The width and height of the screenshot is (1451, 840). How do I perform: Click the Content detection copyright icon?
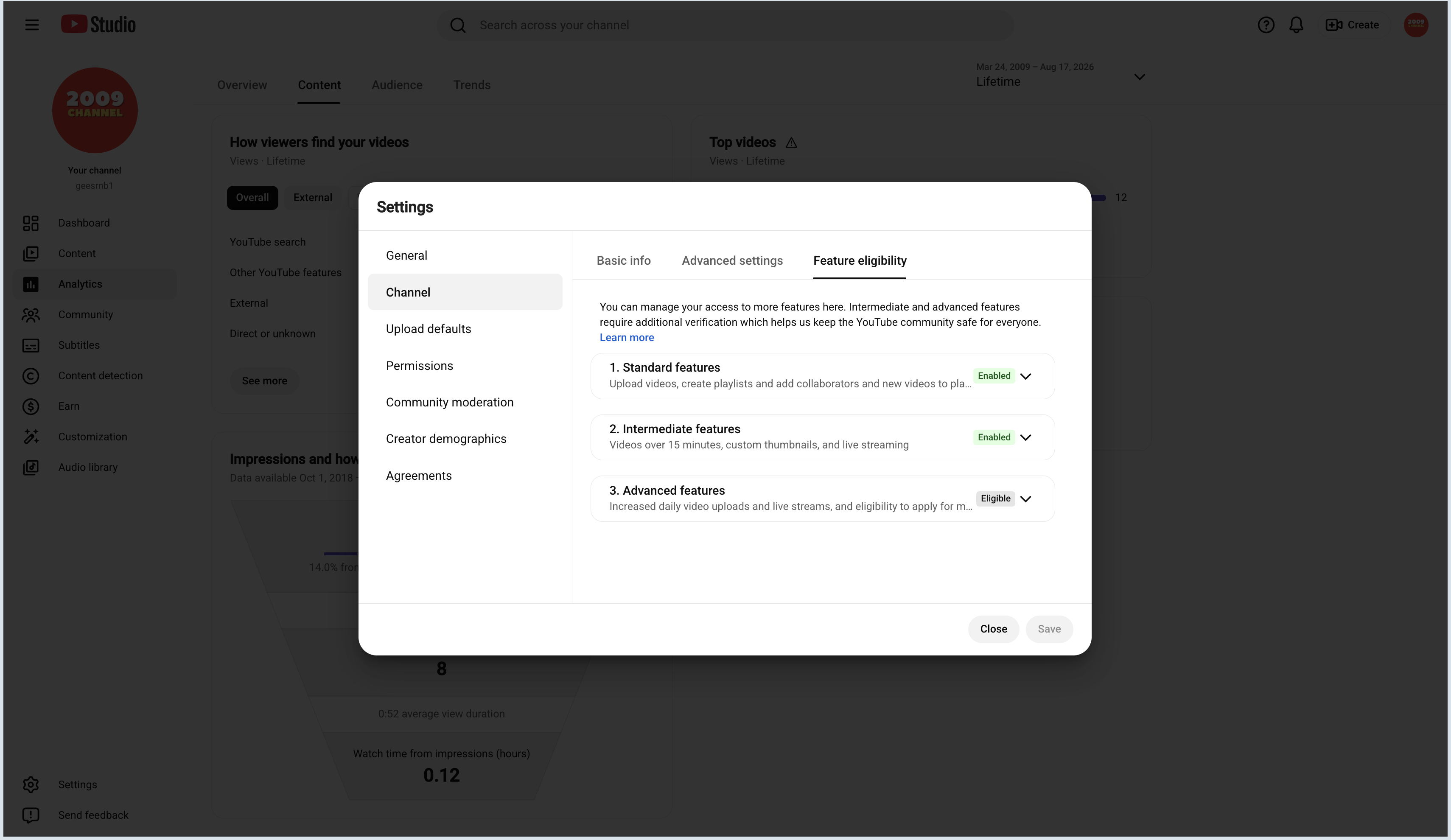(x=31, y=375)
